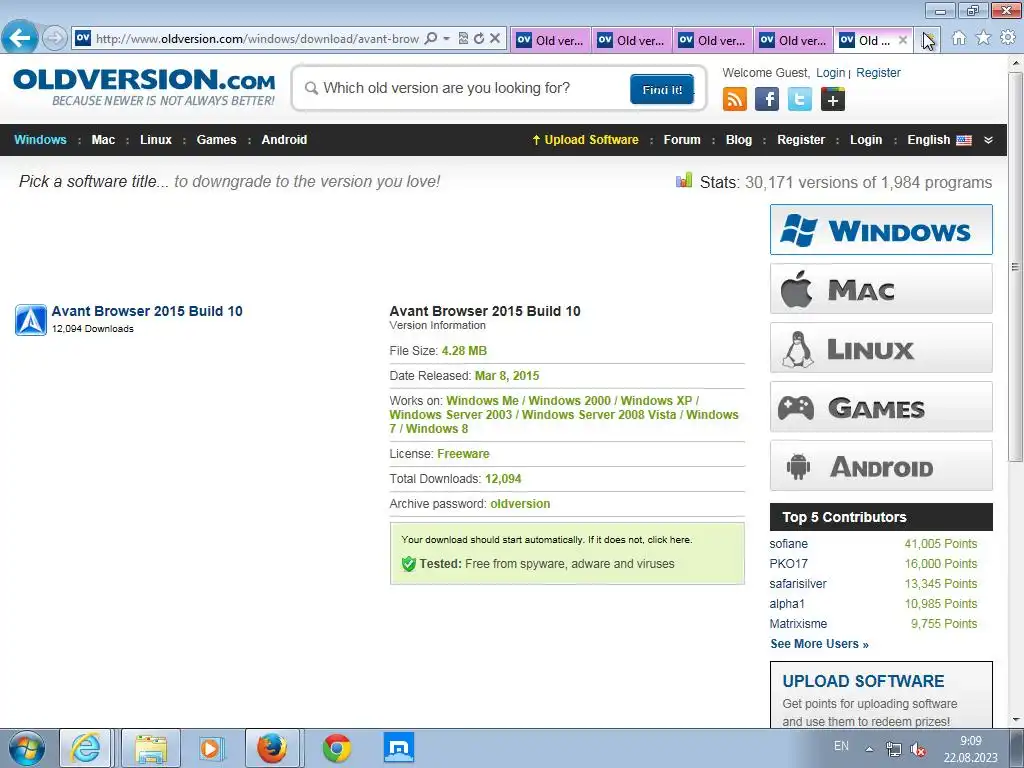Image resolution: width=1024 pixels, height=768 pixels.
Task: Click the OLDVERSION.COM logo
Action: click(x=144, y=87)
